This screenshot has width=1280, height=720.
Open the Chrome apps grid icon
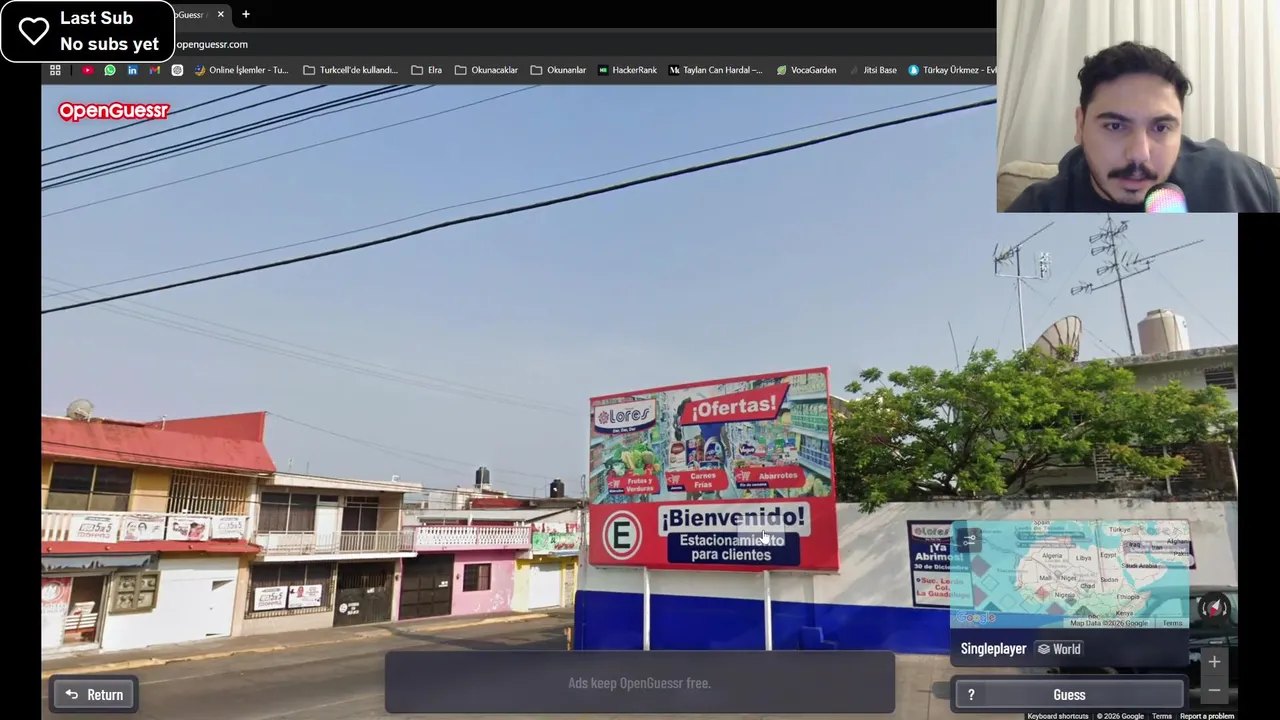click(x=55, y=70)
